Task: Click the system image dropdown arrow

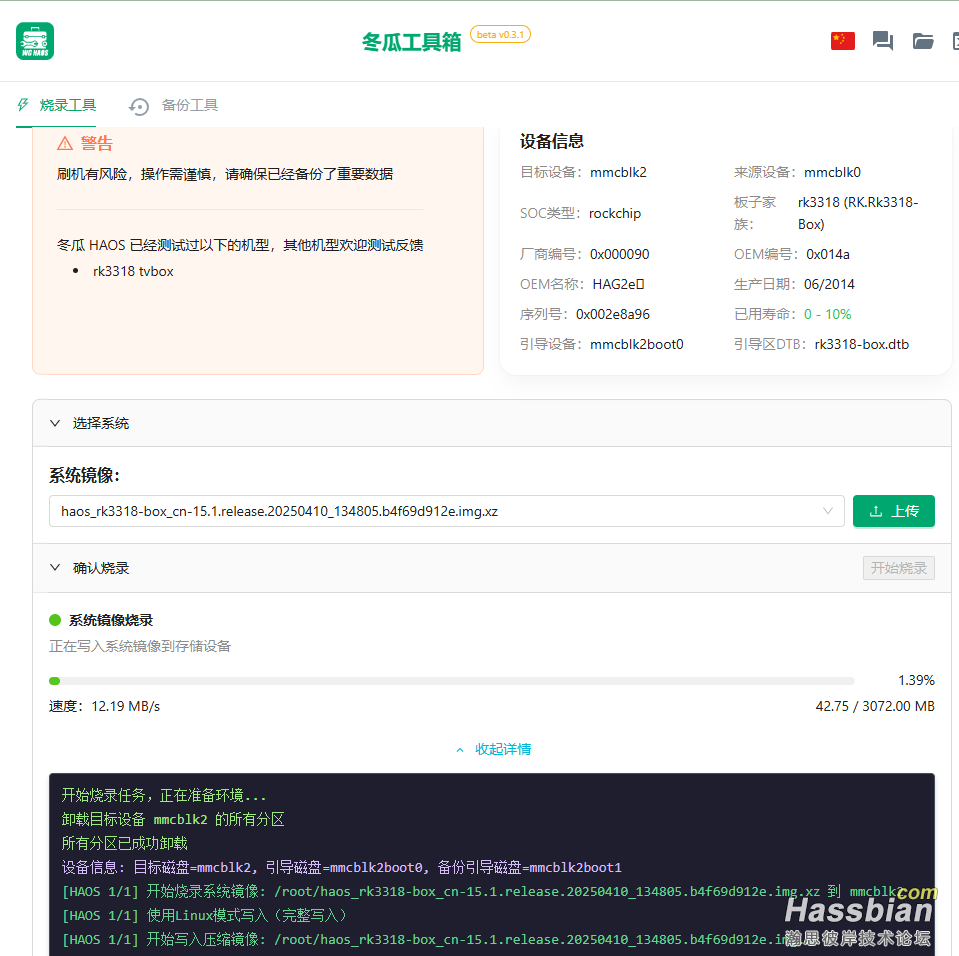Action: [828, 511]
